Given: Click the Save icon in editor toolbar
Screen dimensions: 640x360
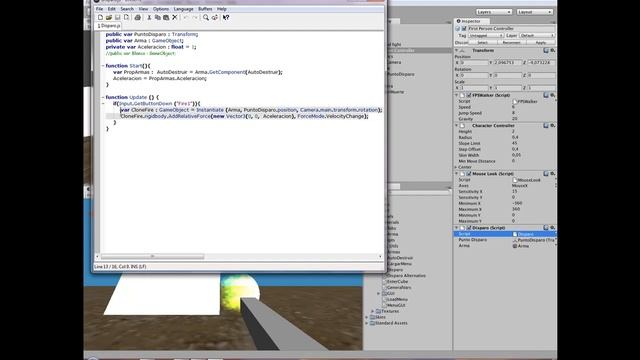Looking at the screenshot, I should pyautogui.click(x=118, y=18).
